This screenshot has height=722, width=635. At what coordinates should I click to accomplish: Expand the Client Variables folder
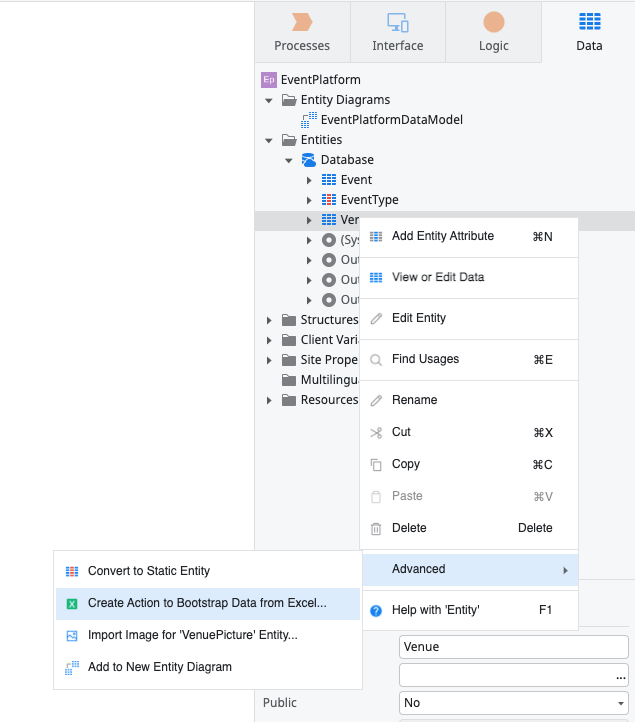coord(269,340)
